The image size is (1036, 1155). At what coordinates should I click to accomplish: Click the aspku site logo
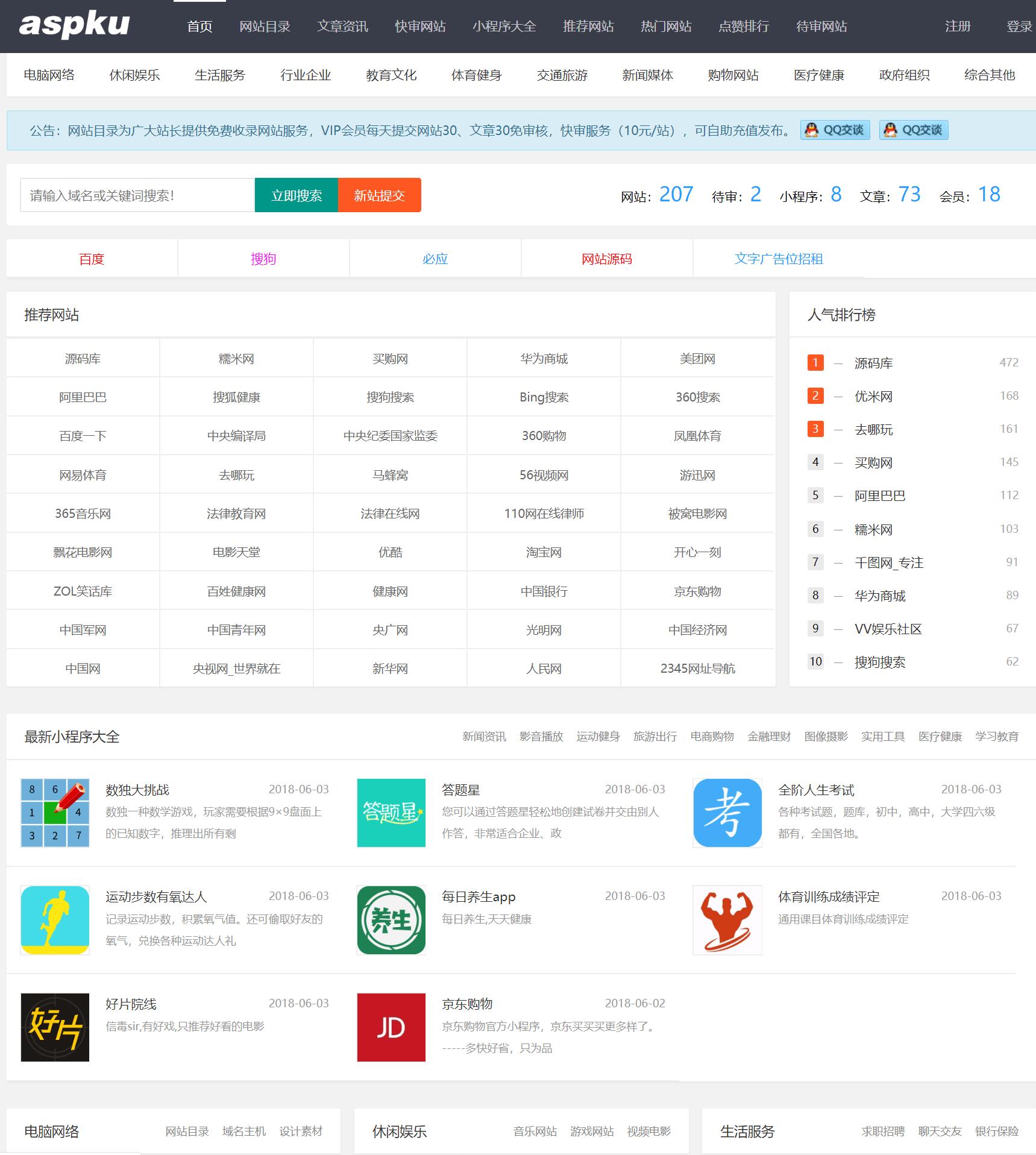click(x=75, y=25)
